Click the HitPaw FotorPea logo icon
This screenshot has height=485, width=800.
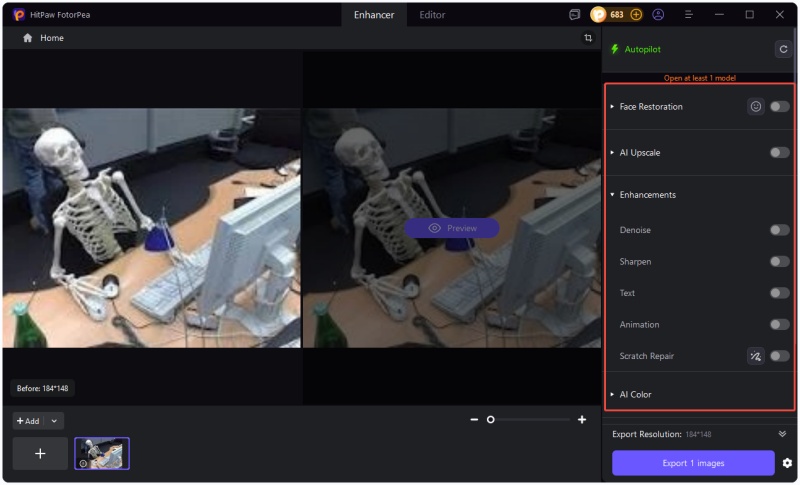pyautogui.click(x=19, y=15)
